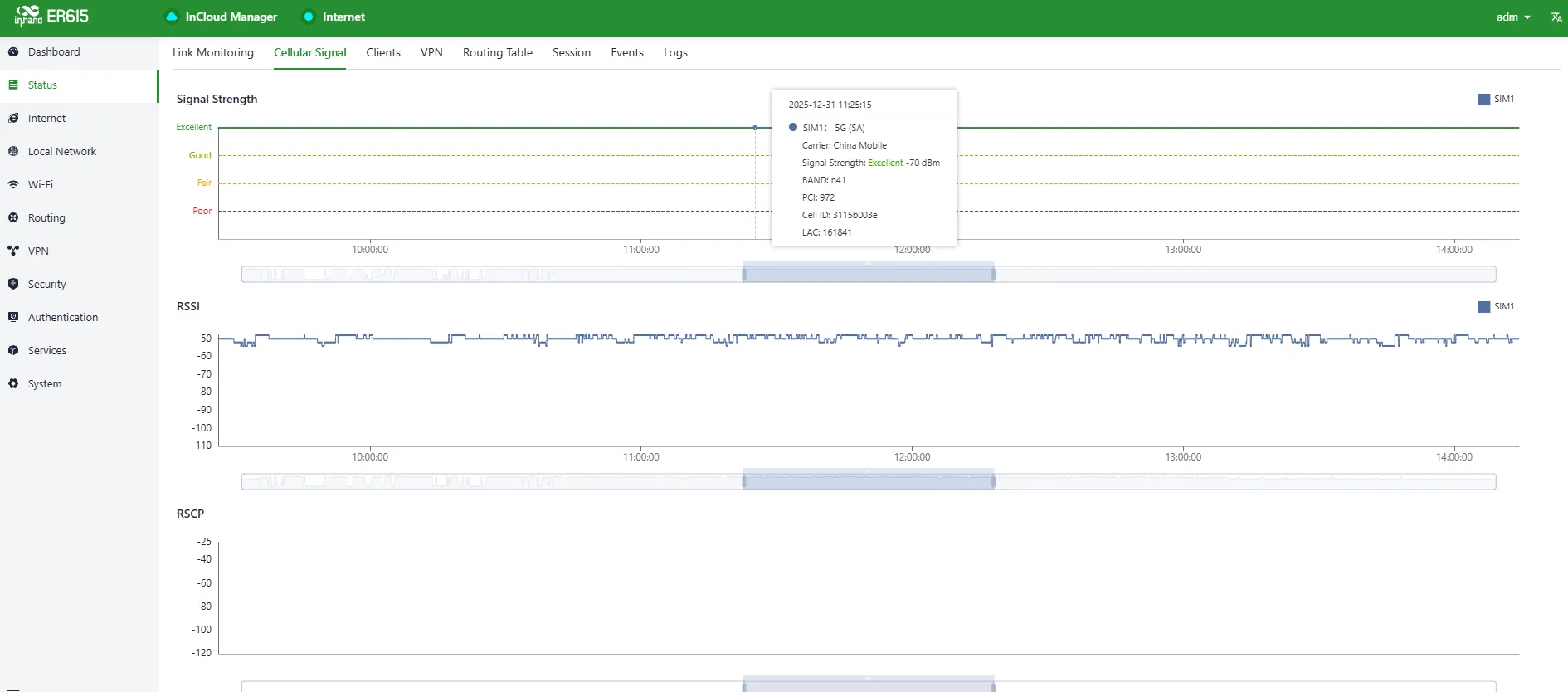Click the Signal Strength zoom range slider

869,274
